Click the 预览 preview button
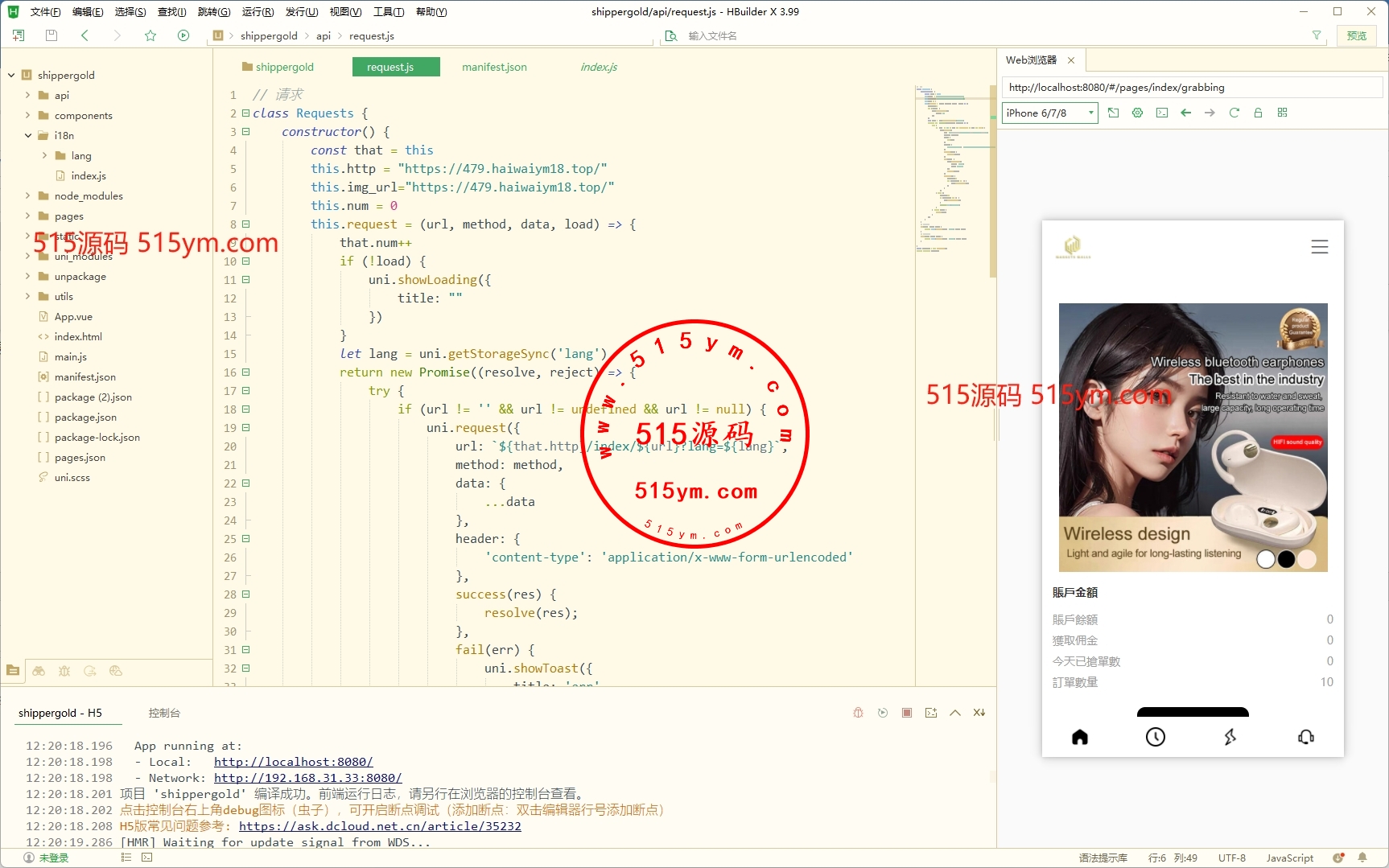The image size is (1389, 868). [x=1357, y=35]
